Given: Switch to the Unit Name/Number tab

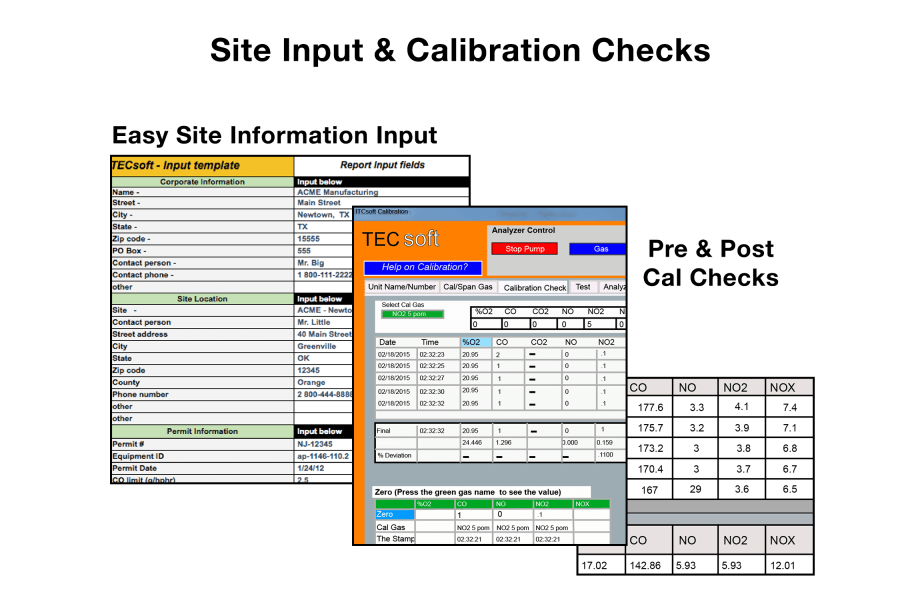Looking at the screenshot, I should [402, 287].
